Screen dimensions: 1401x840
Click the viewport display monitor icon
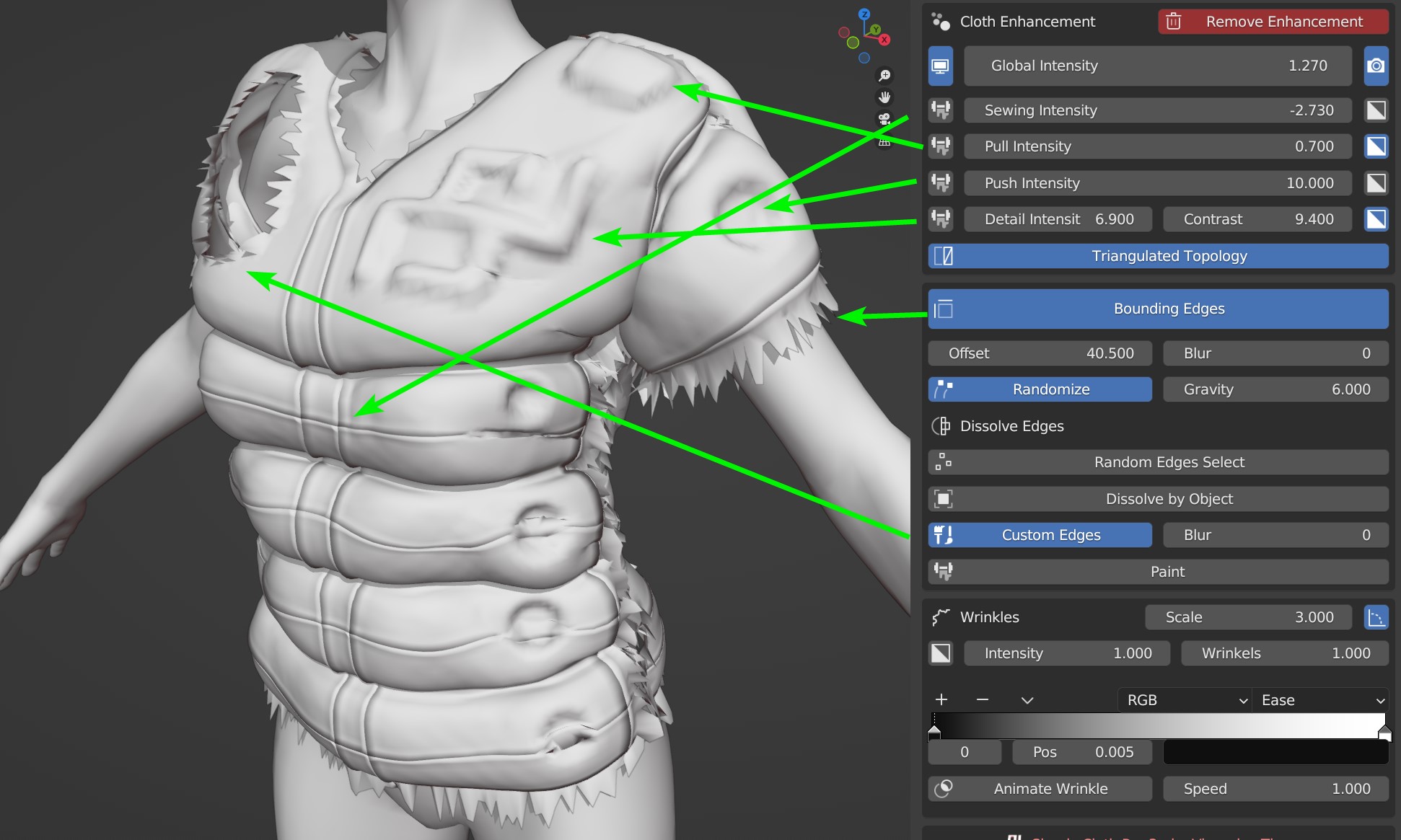tap(940, 66)
